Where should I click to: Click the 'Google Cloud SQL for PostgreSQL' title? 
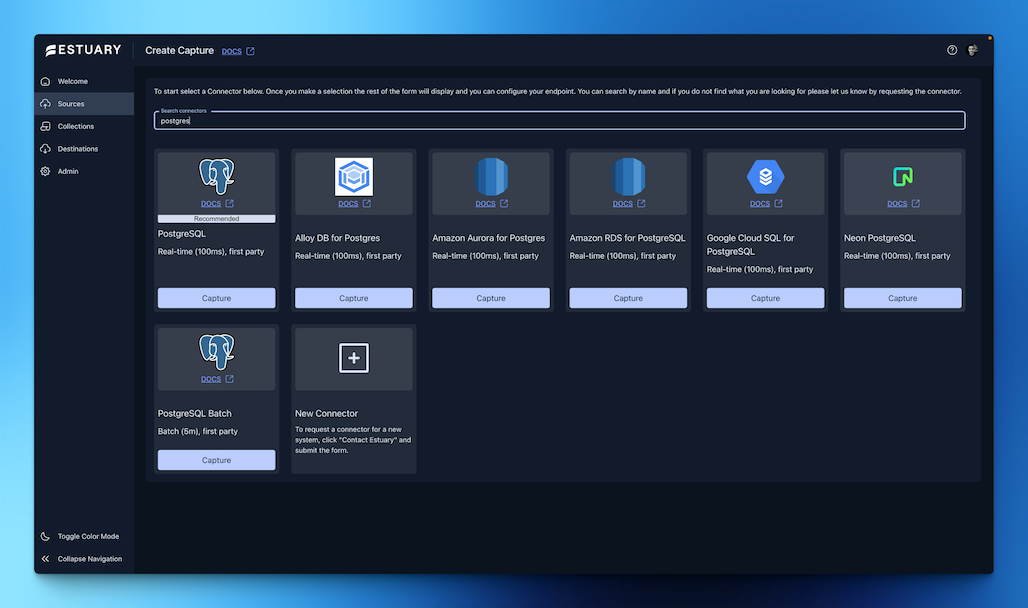coord(751,245)
